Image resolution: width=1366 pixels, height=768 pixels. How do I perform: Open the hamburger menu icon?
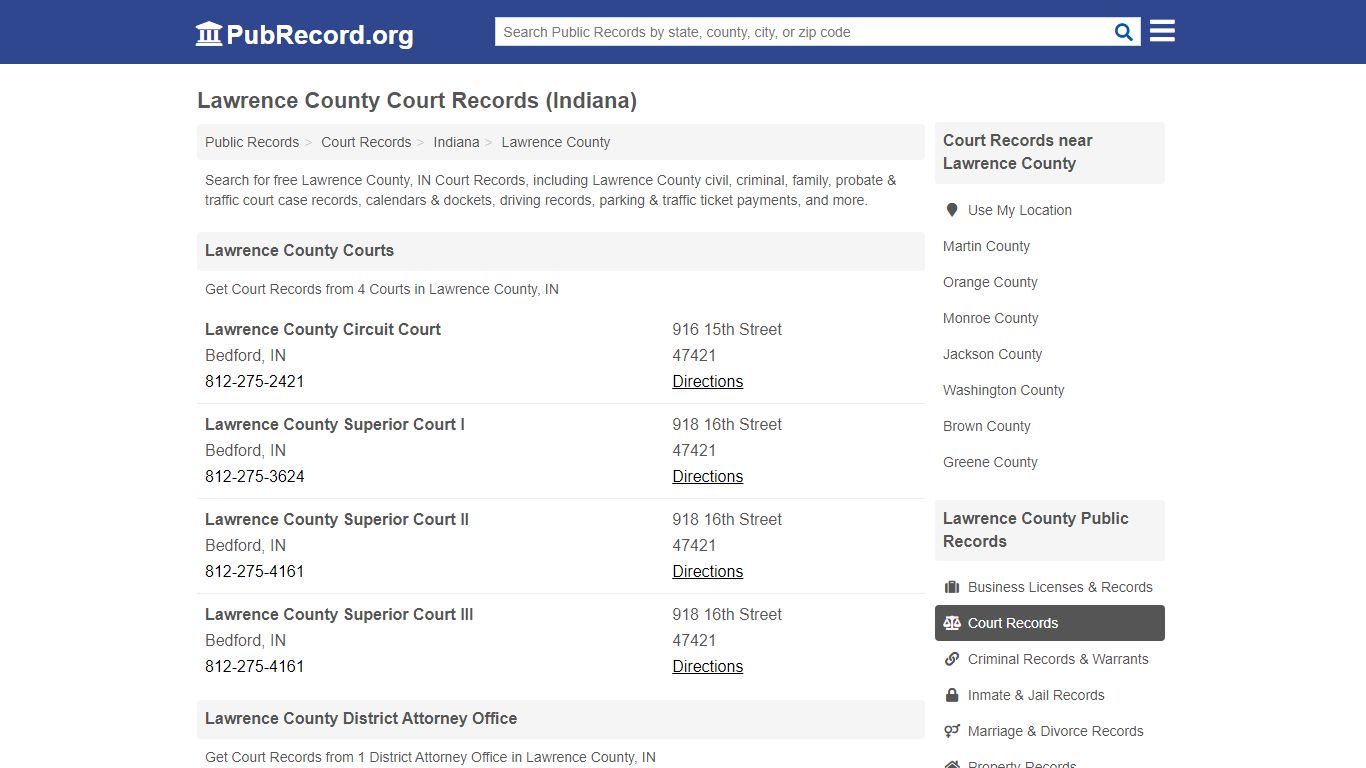1162,31
